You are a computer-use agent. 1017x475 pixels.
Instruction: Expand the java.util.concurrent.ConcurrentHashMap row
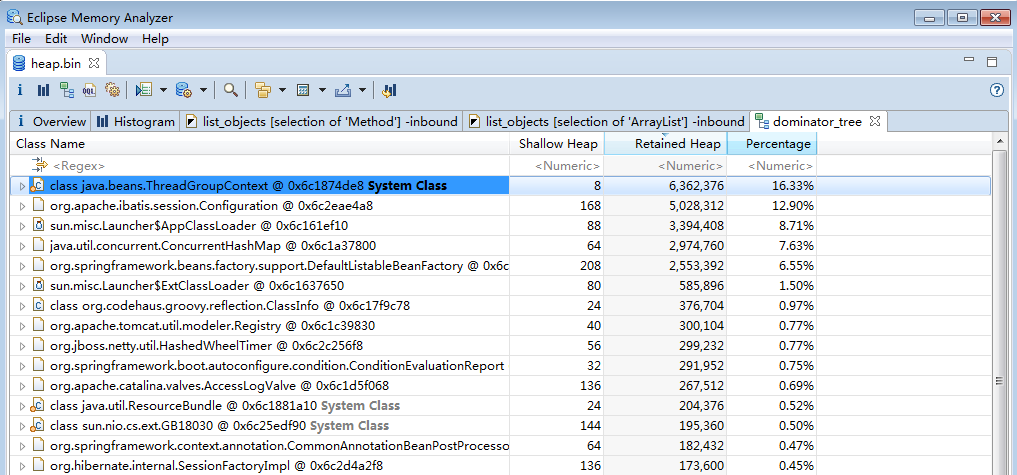coord(23,246)
